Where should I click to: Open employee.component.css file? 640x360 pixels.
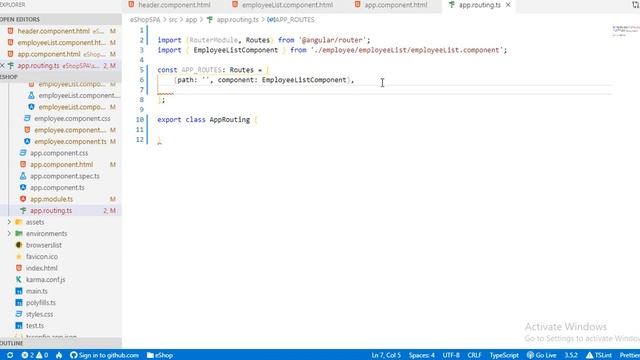point(72,118)
